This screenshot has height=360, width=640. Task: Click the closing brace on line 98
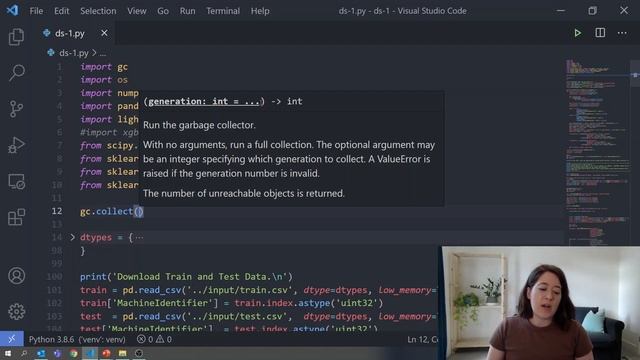click(x=82, y=250)
